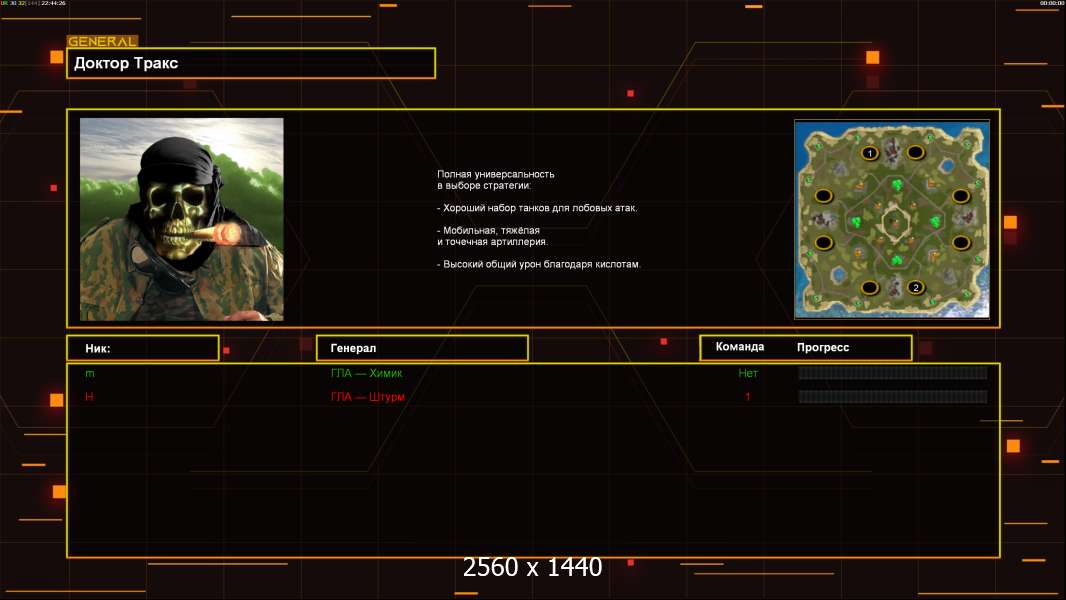Select player H nickname row

pyautogui.click(x=90, y=397)
